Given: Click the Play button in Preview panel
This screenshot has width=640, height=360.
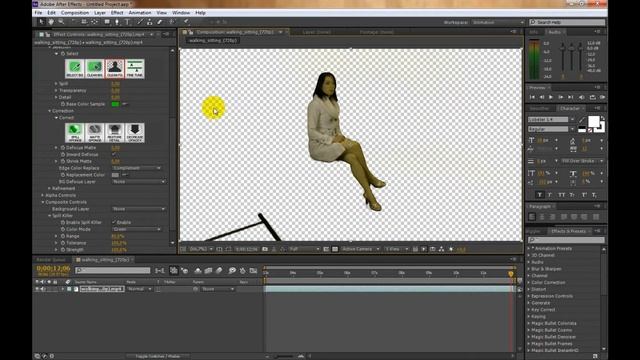Looking at the screenshot, I should coord(551,97).
